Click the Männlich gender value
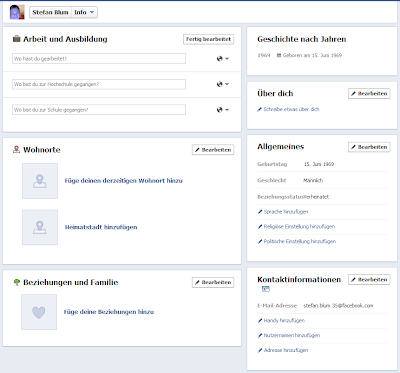 coord(313,180)
